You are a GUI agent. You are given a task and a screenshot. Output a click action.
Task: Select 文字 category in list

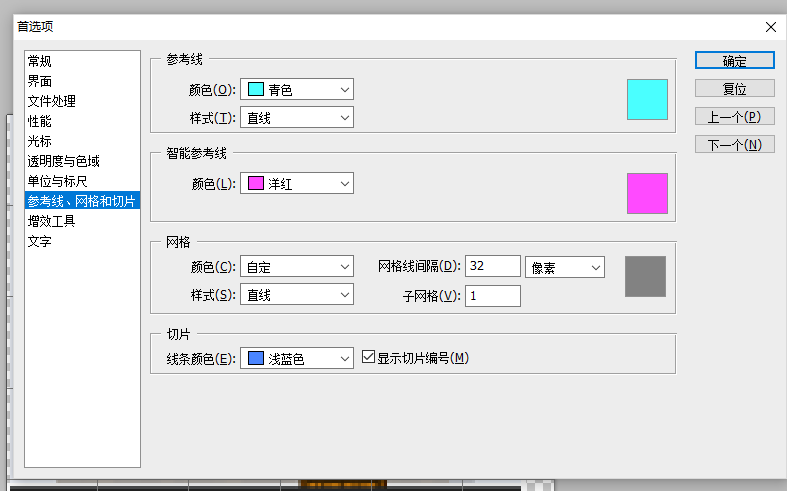pyautogui.click(x=82, y=241)
